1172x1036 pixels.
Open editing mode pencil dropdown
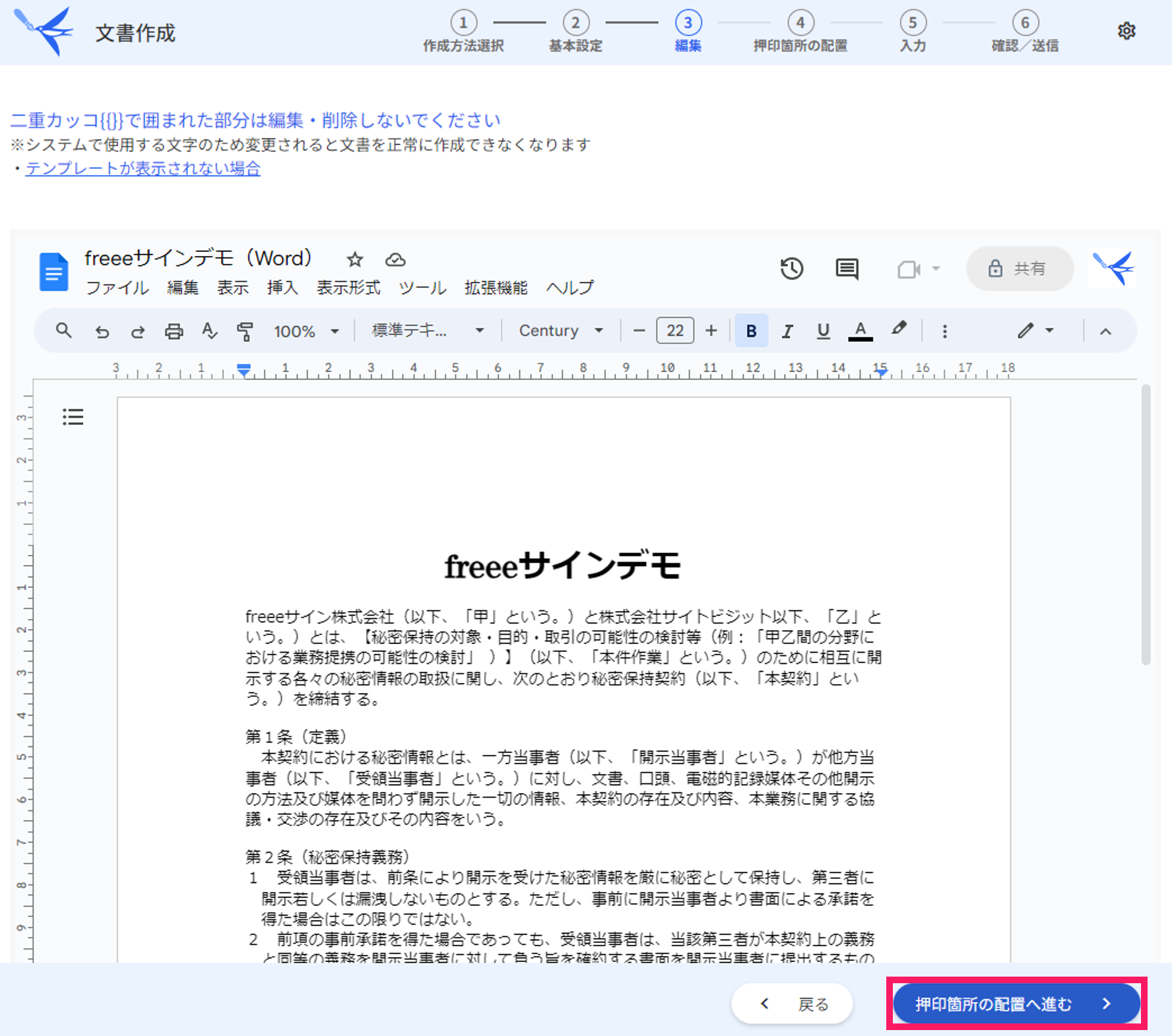pyautogui.click(x=1035, y=331)
